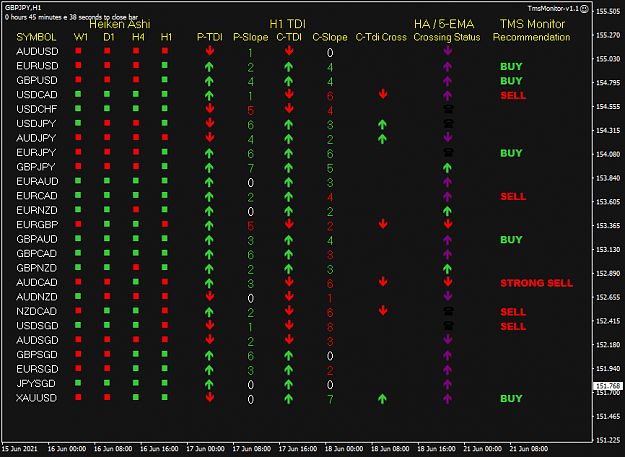This screenshot has width=625, height=457.
Task: Select the XAUUSD symbol label
Action: click(36, 398)
